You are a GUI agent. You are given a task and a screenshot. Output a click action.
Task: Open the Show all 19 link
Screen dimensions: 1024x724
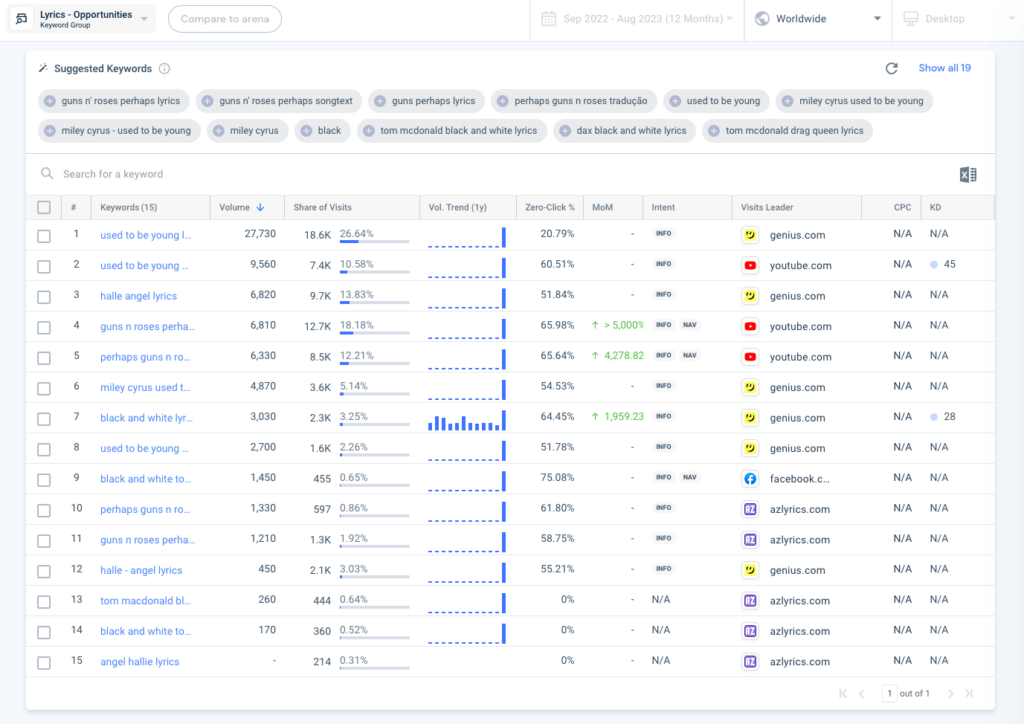944,68
